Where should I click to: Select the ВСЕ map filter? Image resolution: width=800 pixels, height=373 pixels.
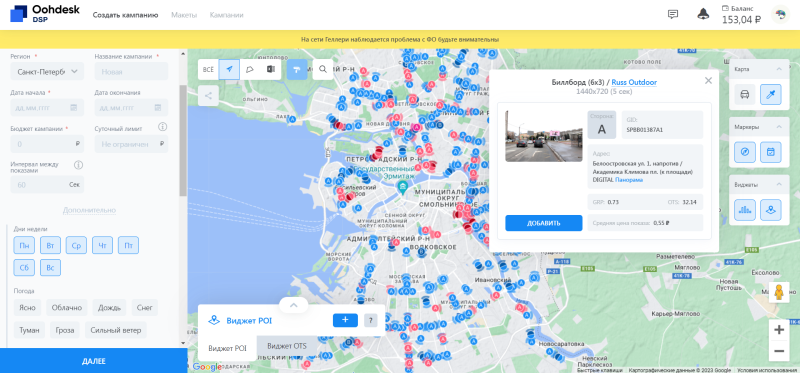[208, 69]
